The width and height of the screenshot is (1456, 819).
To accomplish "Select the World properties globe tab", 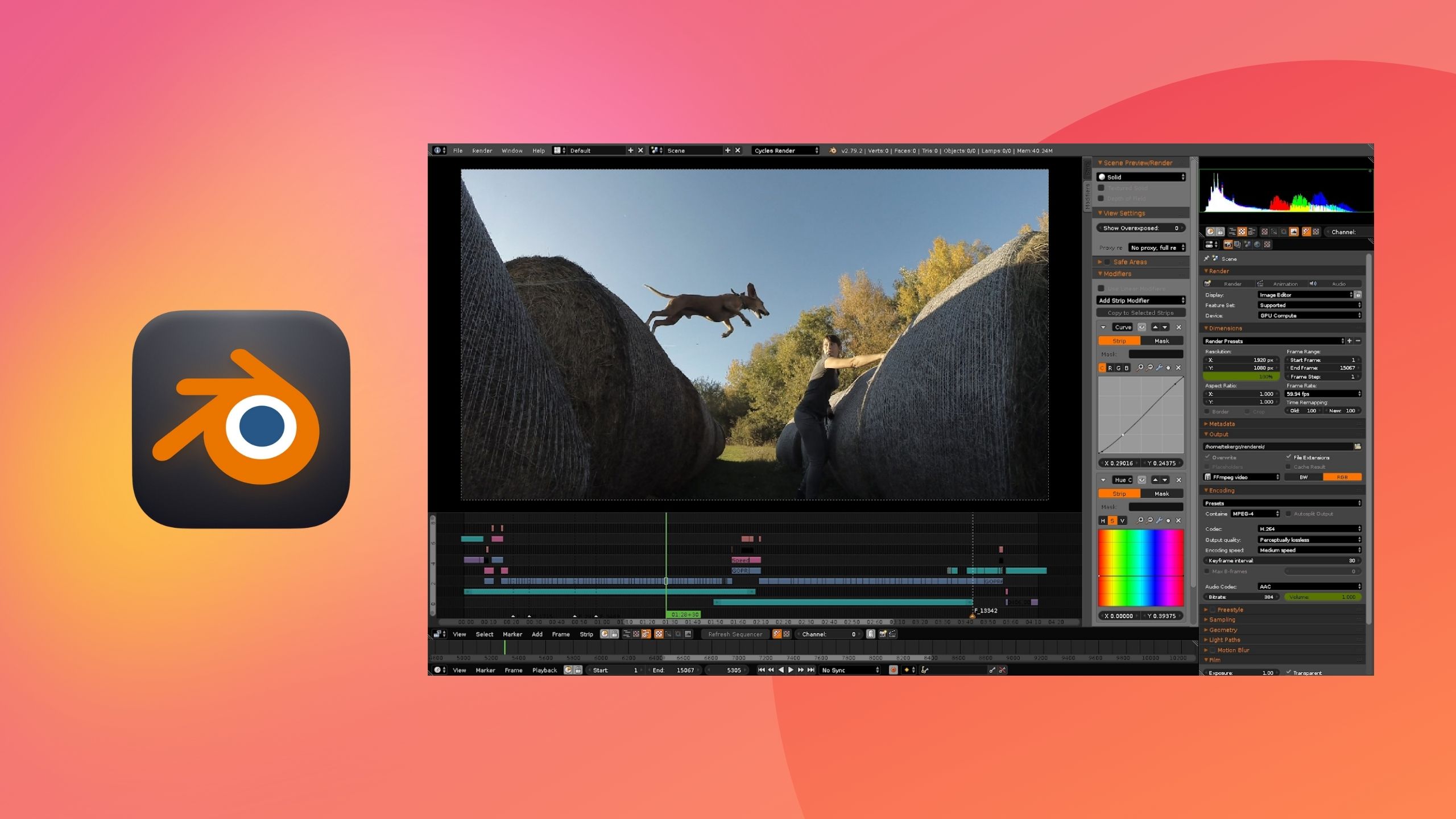I will tap(1258, 245).
